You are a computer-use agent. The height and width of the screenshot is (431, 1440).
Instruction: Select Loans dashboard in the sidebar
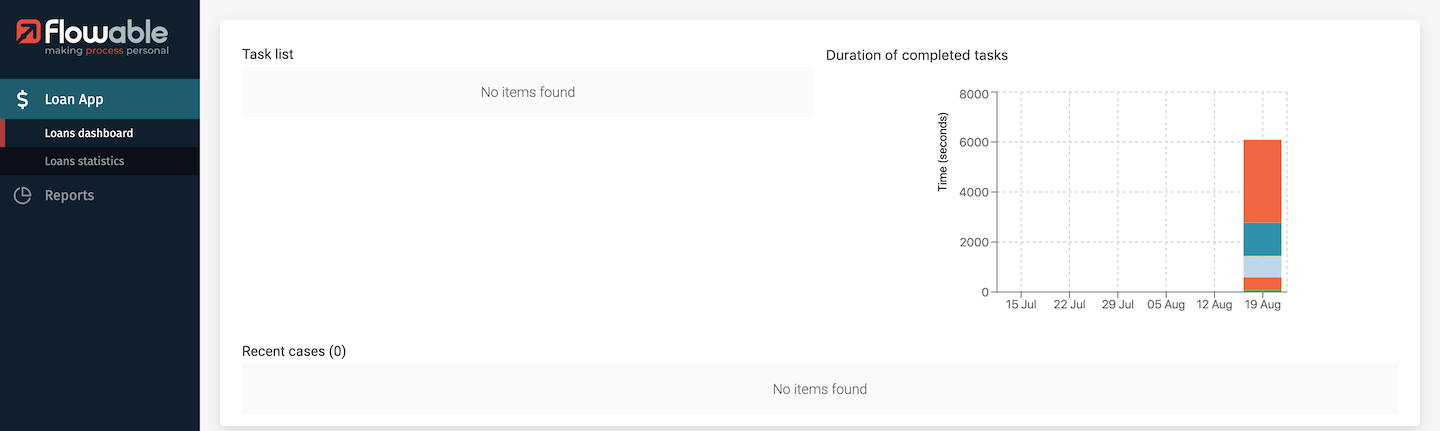[89, 133]
